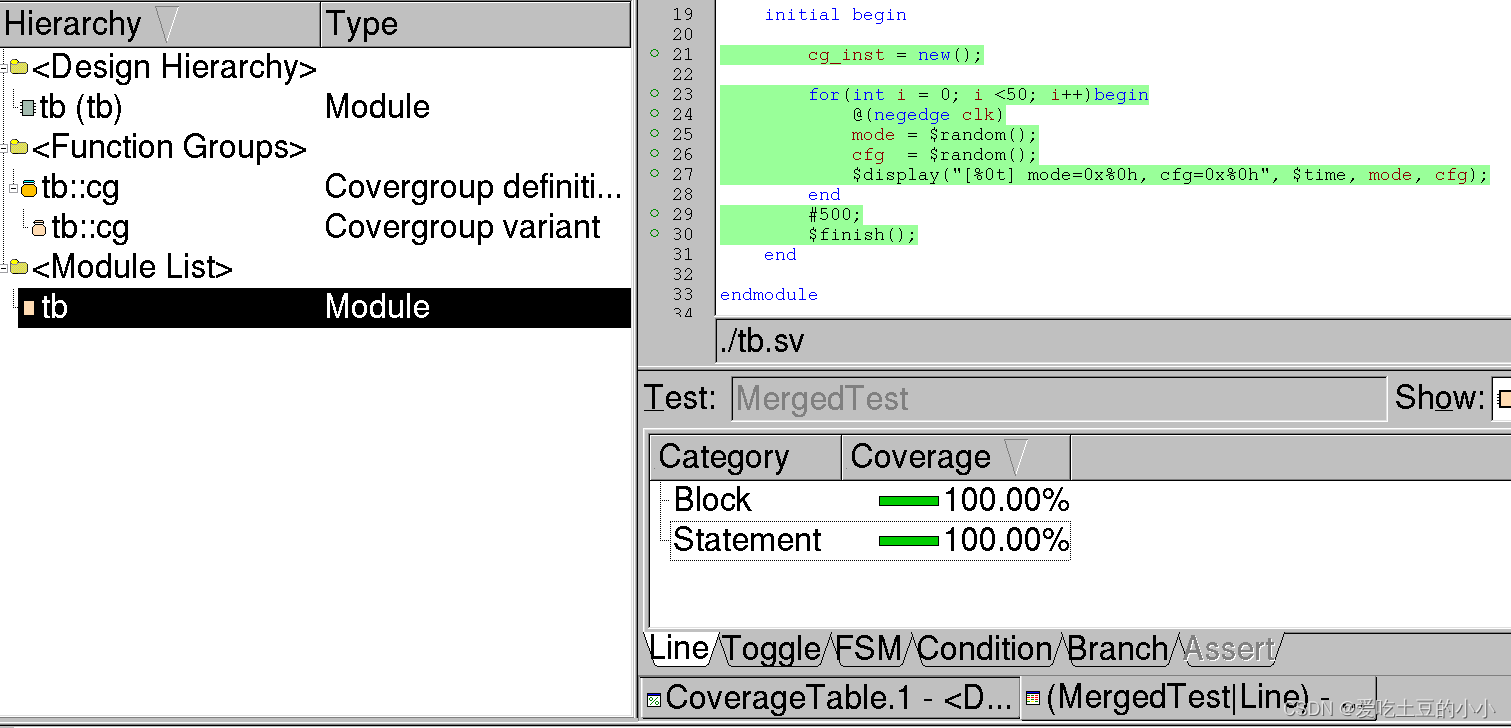
Task: Click the $display statement source line
Action: 1170,175
